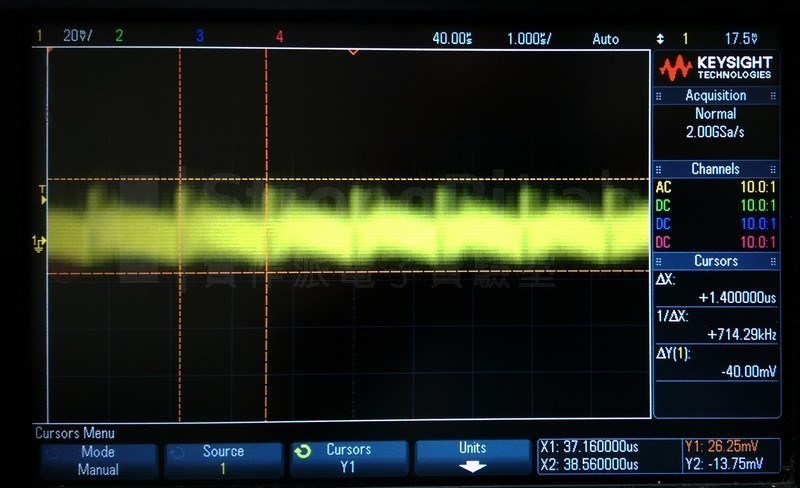Viewport: 800px width, 488px height.
Task: Toggle channel 4 indicator on top bar
Action: 280,36
